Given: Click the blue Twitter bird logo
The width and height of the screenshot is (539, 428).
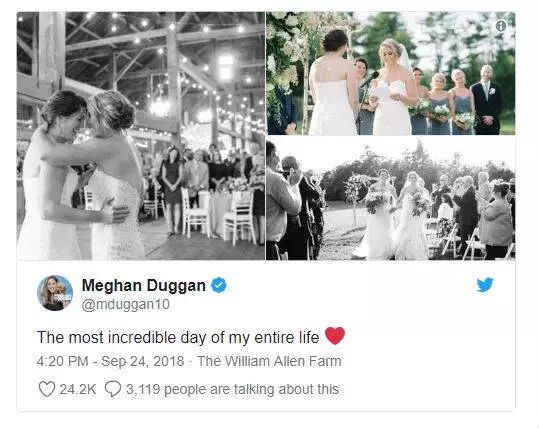Looking at the screenshot, I should point(485,285).
